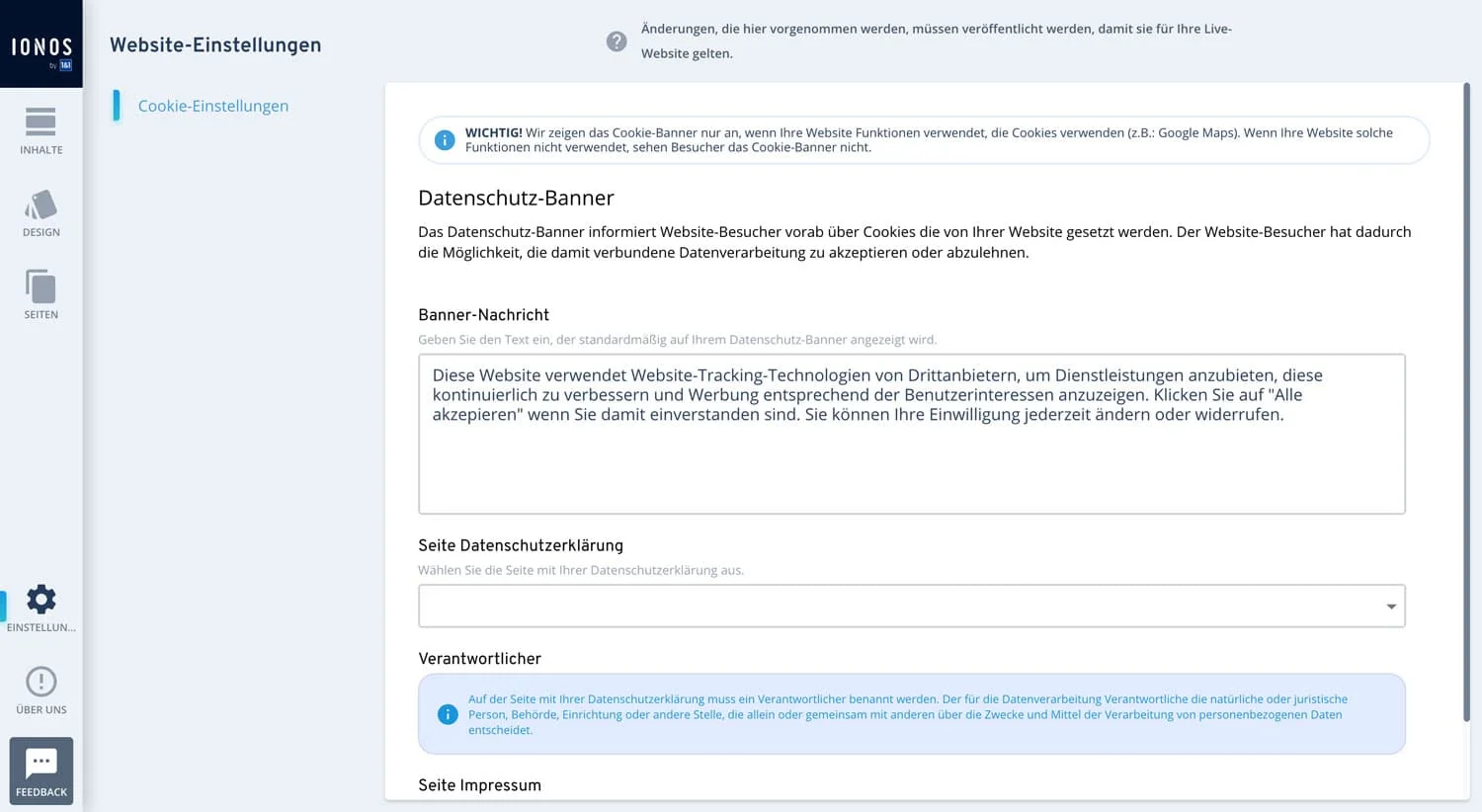This screenshot has width=1482, height=812.
Task: Click the help question mark icon
Action: tap(617, 41)
